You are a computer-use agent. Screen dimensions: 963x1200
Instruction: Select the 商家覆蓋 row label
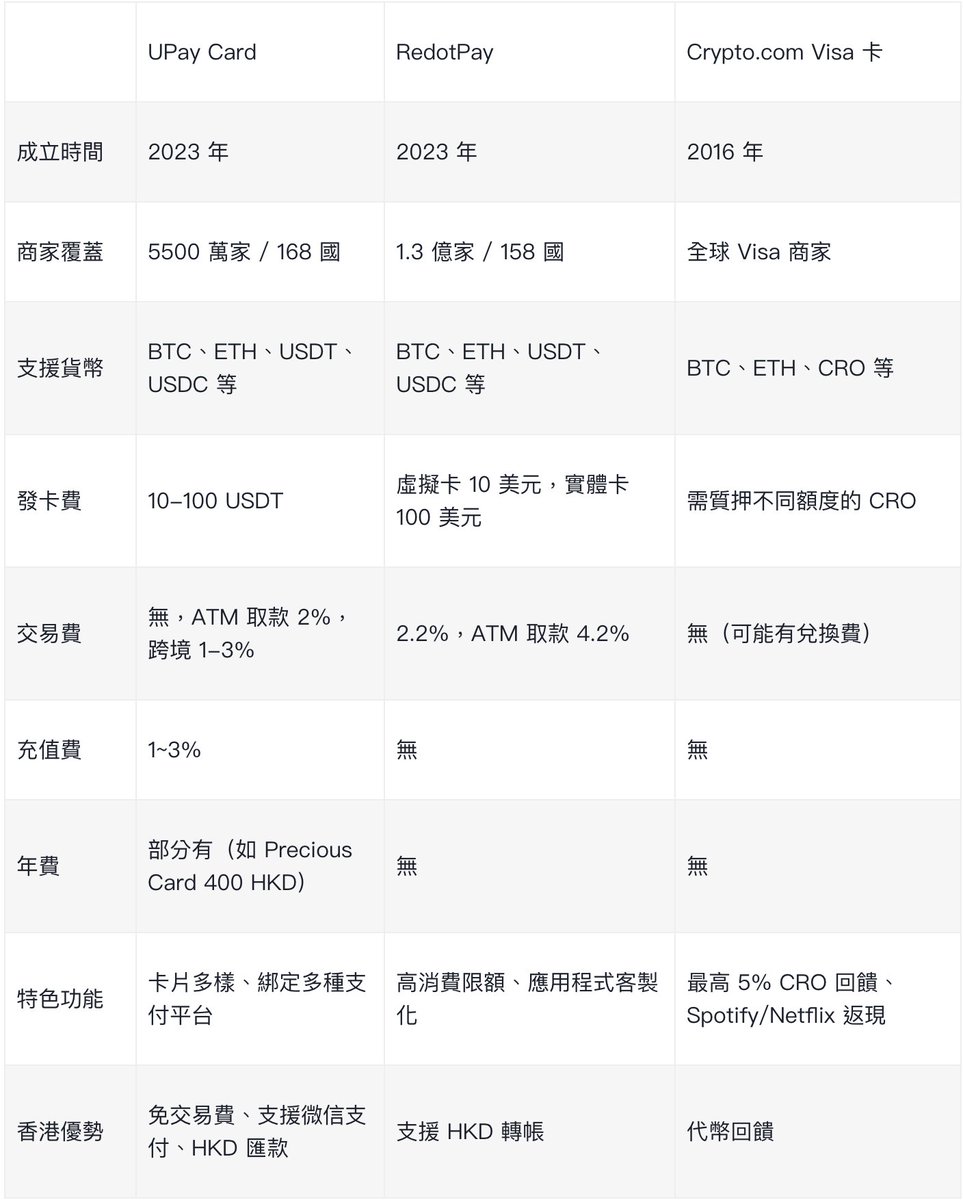(x=60, y=252)
